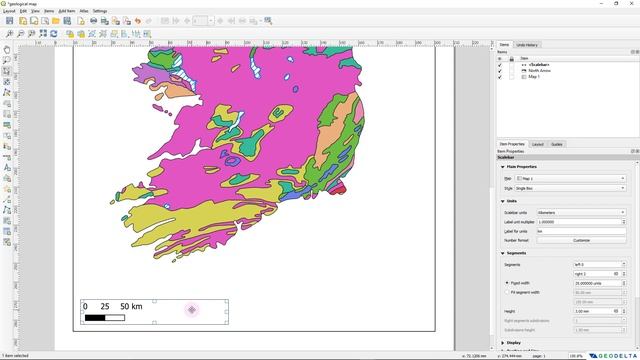Collapse the Segments section

(503, 253)
